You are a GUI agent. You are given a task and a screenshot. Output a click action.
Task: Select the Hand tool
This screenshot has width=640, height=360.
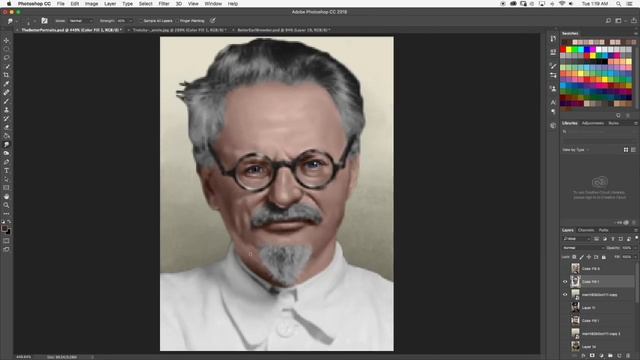click(x=6, y=196)
